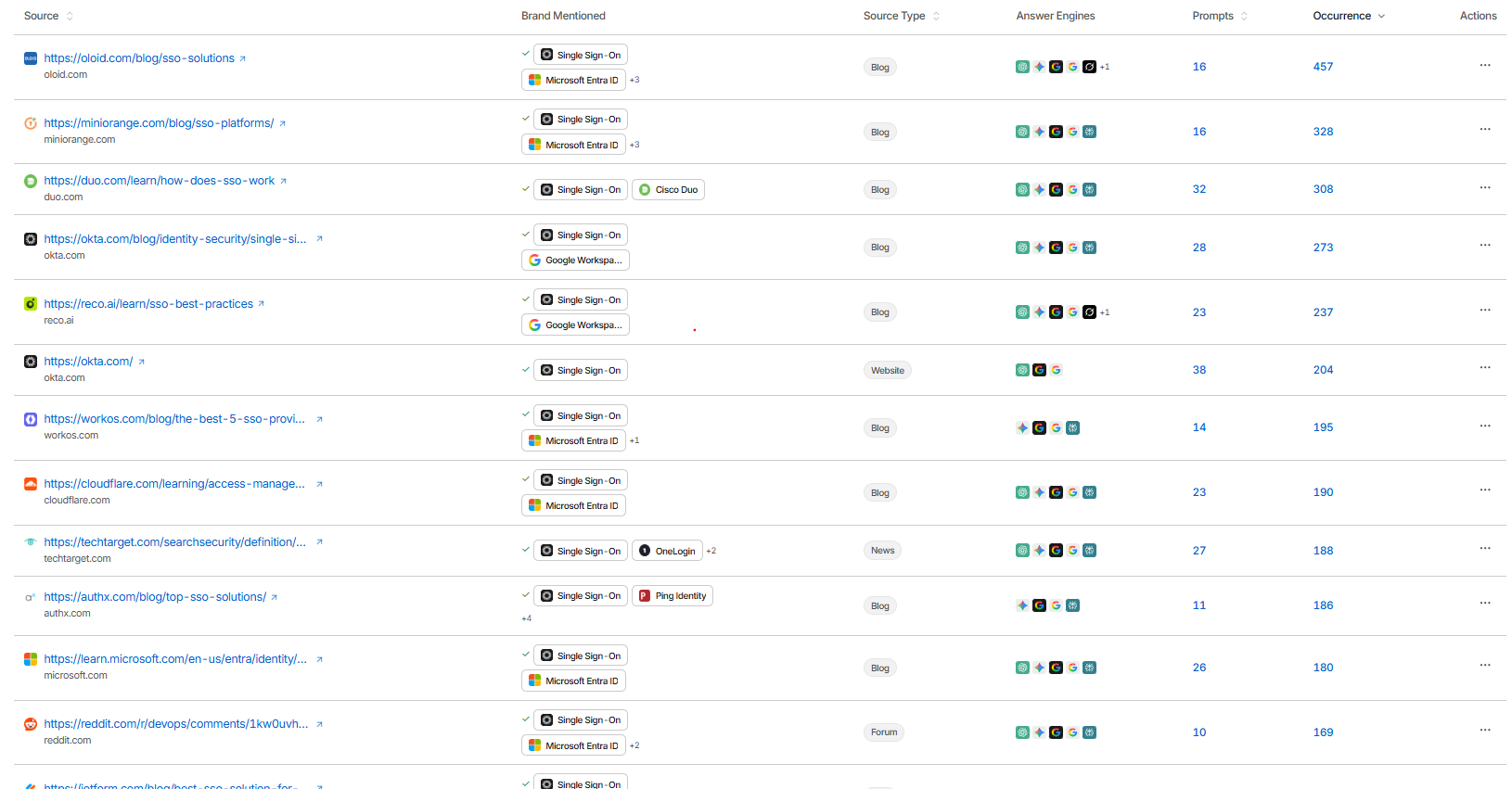1512x789 pixels.
Task: Open actions menu for authx.com row
Action: (1485, 604)
